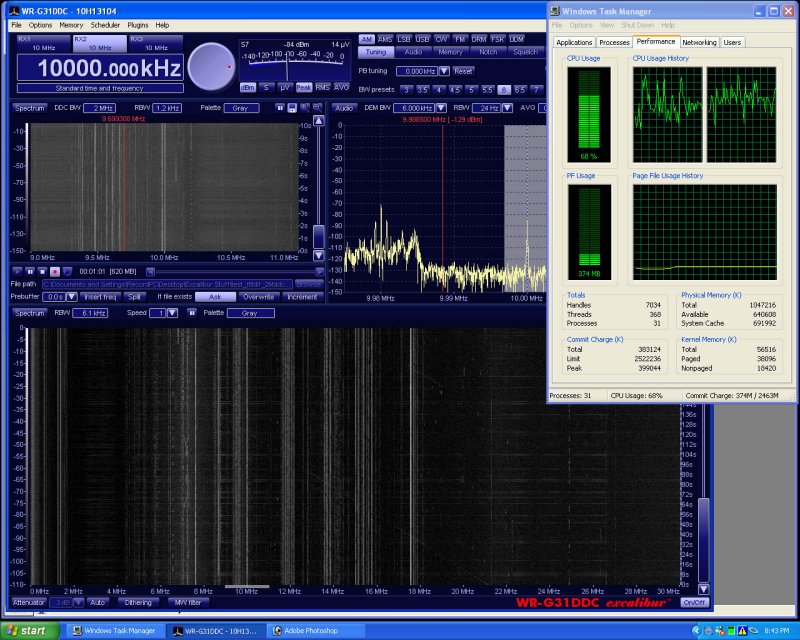Screen dimensions: 800x640
Task: Click the recording playback position slider track
Action: coord(235,272)
